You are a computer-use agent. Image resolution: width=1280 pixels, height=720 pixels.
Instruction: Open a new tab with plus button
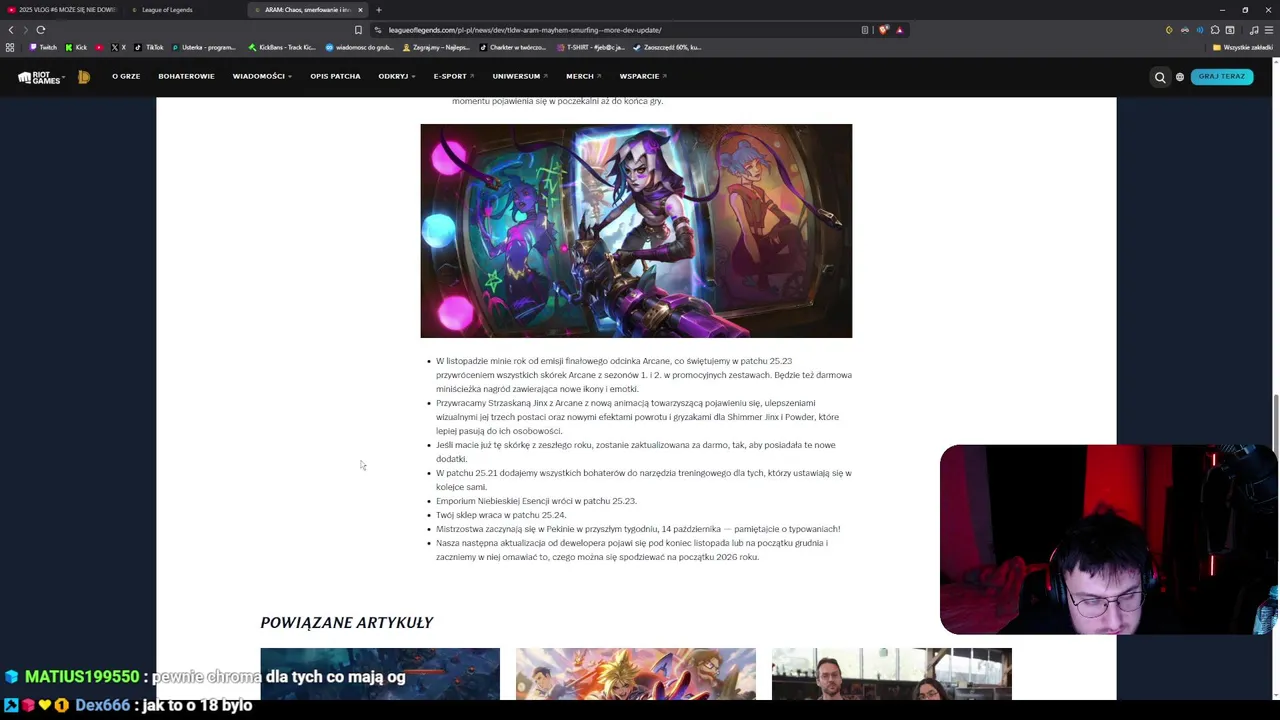pos(378,10)
